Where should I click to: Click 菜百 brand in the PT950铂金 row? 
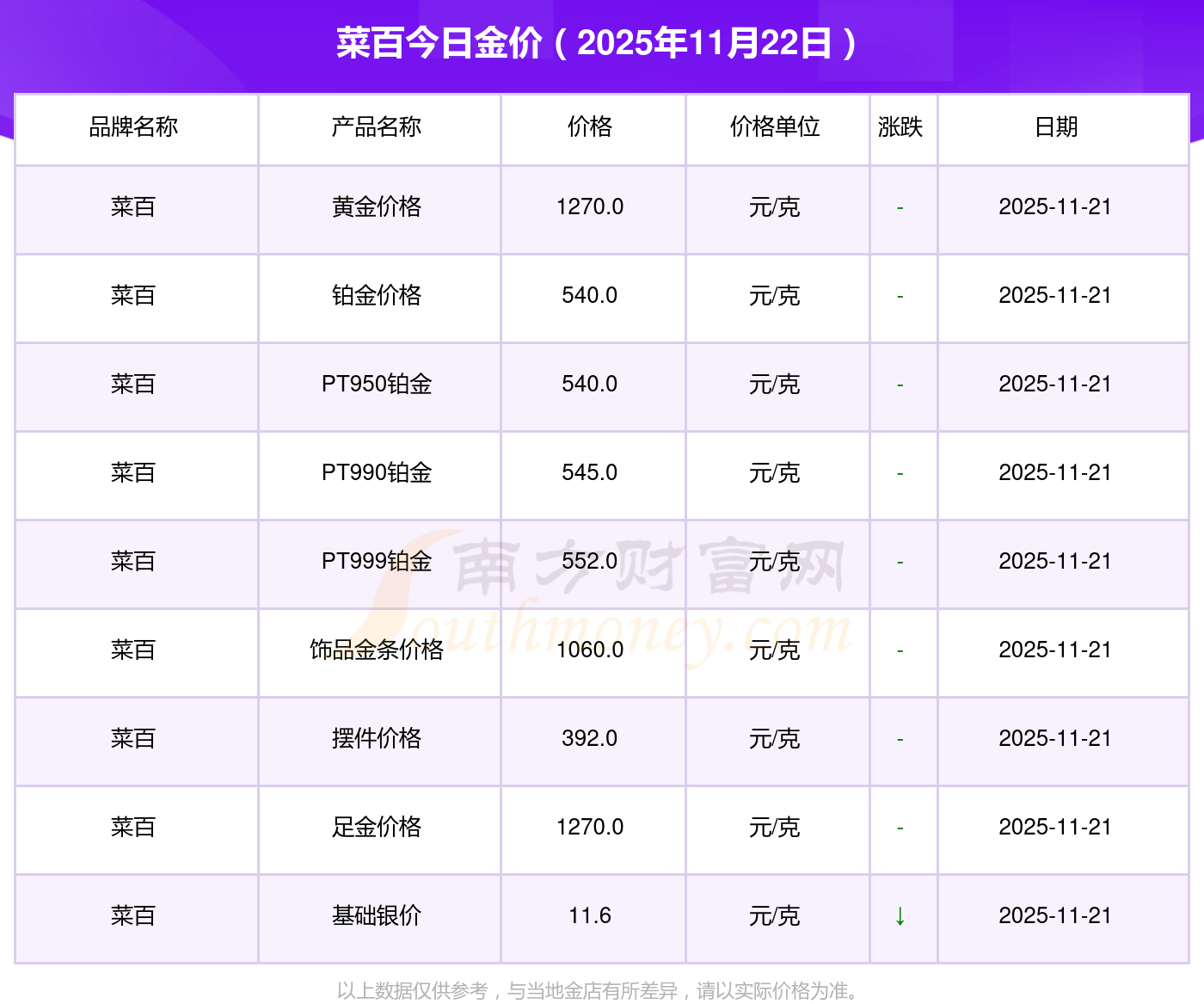coord(133,385)
